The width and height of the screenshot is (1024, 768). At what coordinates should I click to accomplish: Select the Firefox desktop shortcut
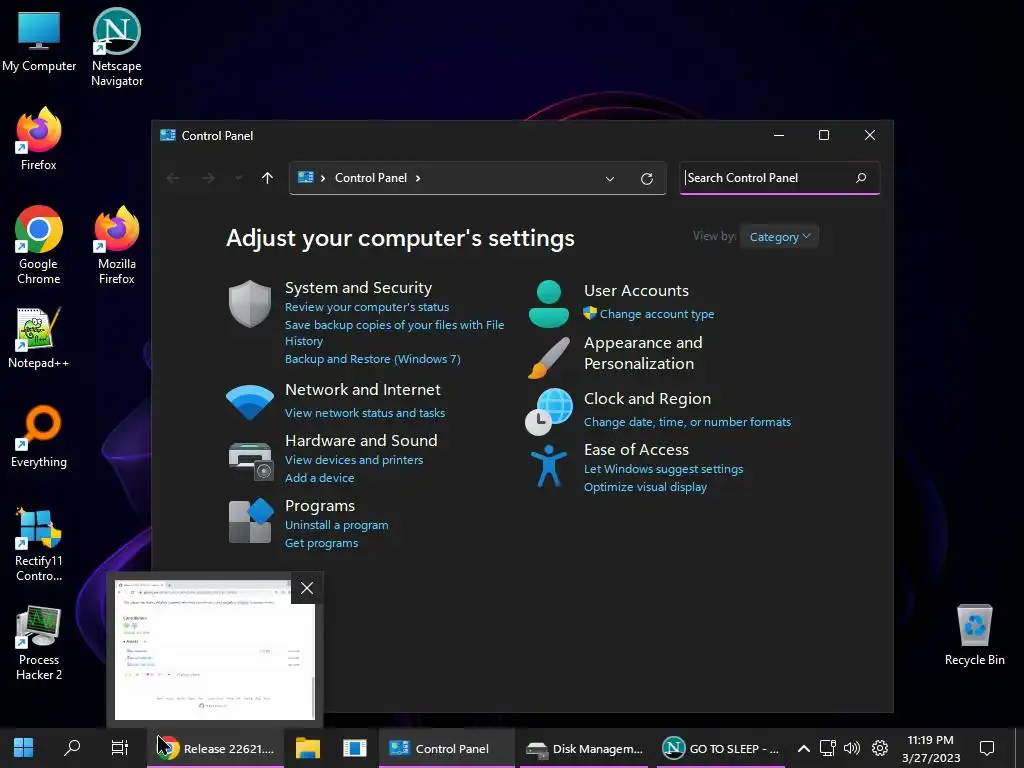coord(39,139)
